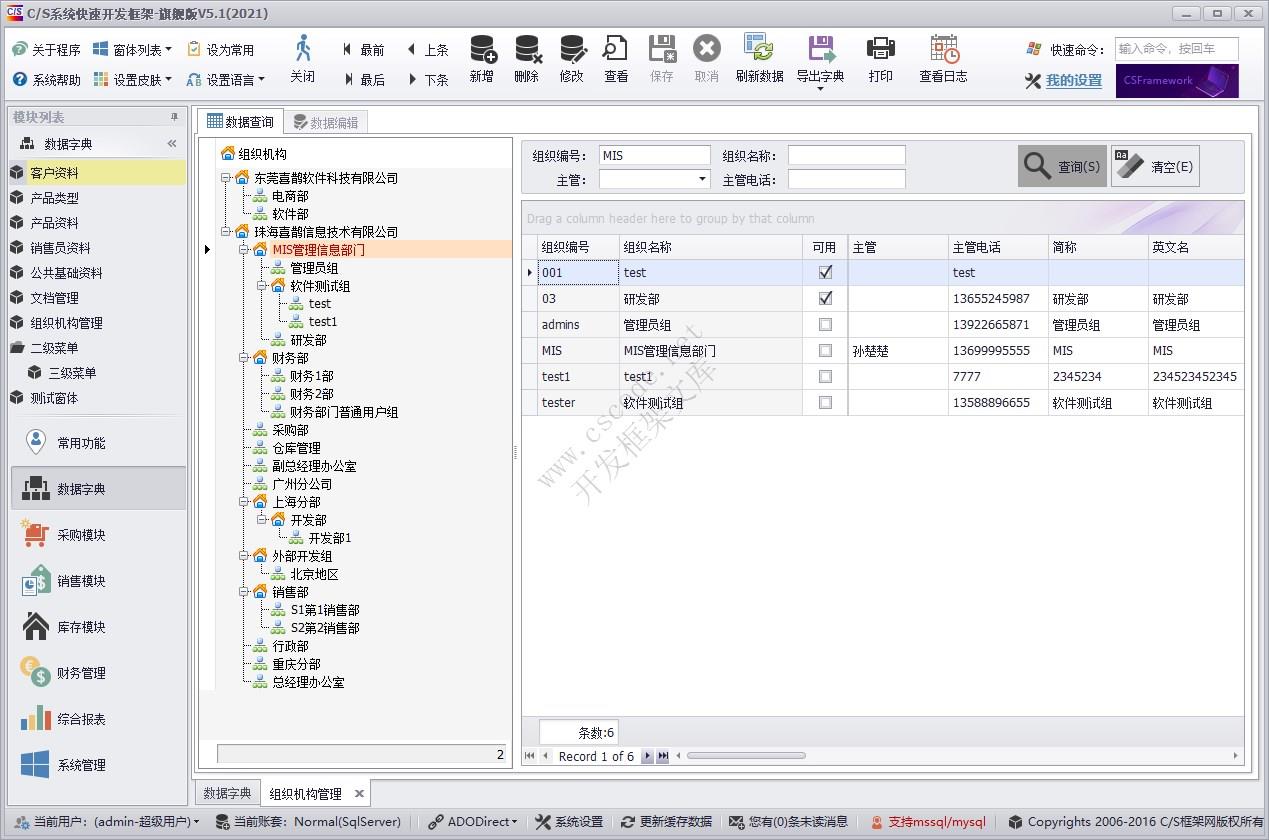
Task: Enable 可用 checkbox for admins row
Action: (x=825, y=324)
